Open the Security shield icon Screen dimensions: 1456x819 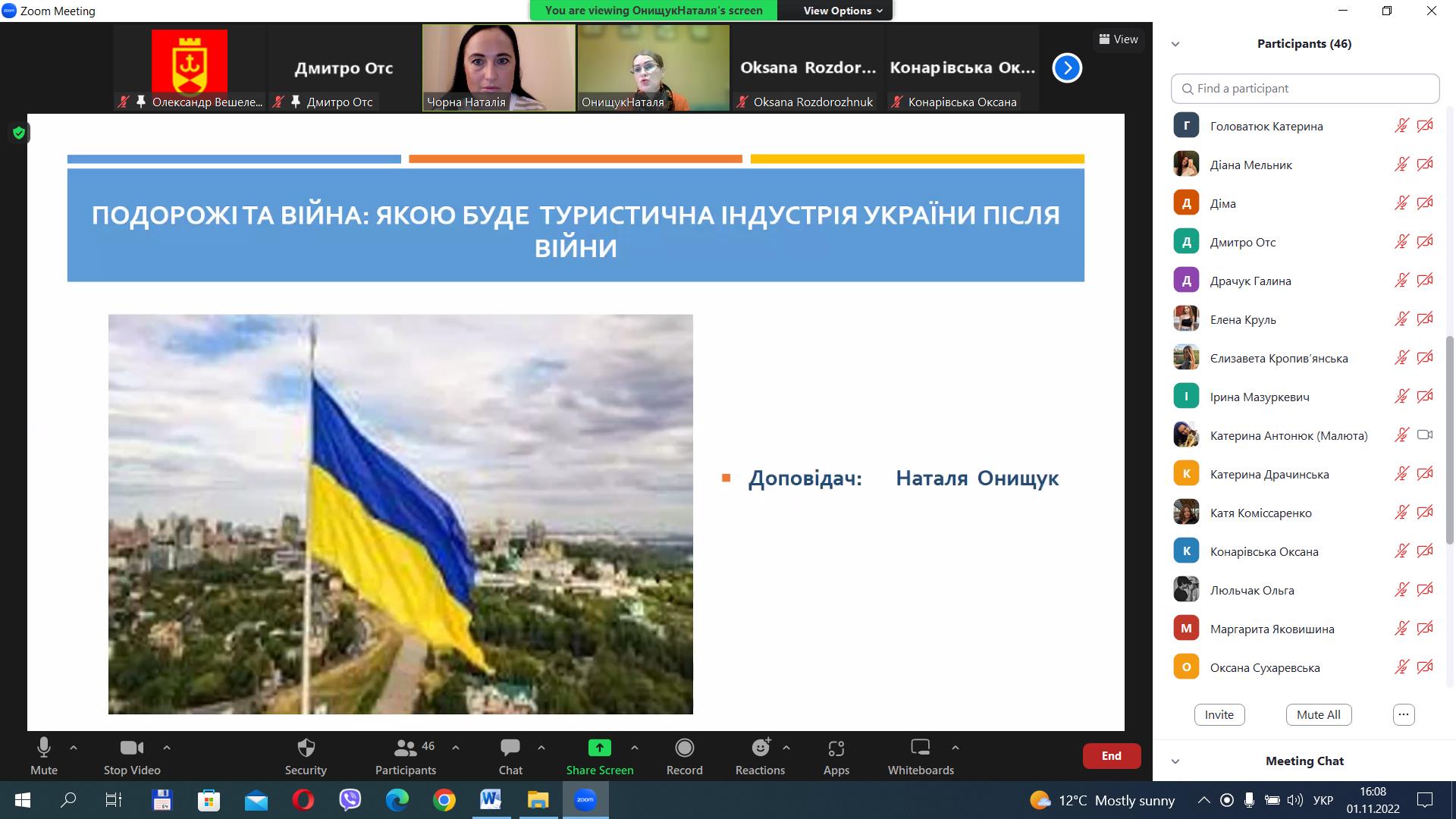click(x=306, y=748)
